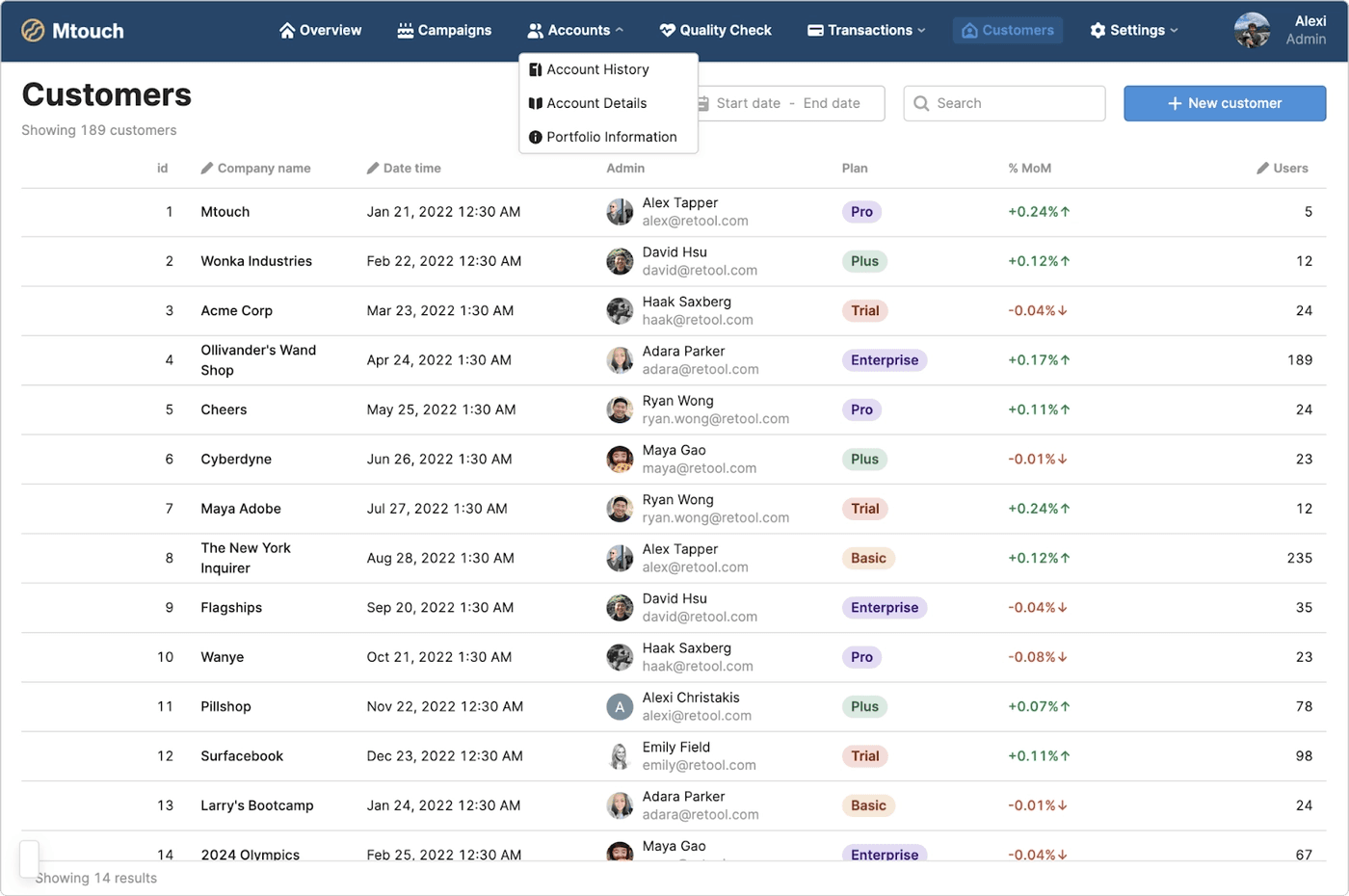Click the pencil icon beside Company name
The height and width of the screenshot is (896, 1349).
[x=206, y=169]
